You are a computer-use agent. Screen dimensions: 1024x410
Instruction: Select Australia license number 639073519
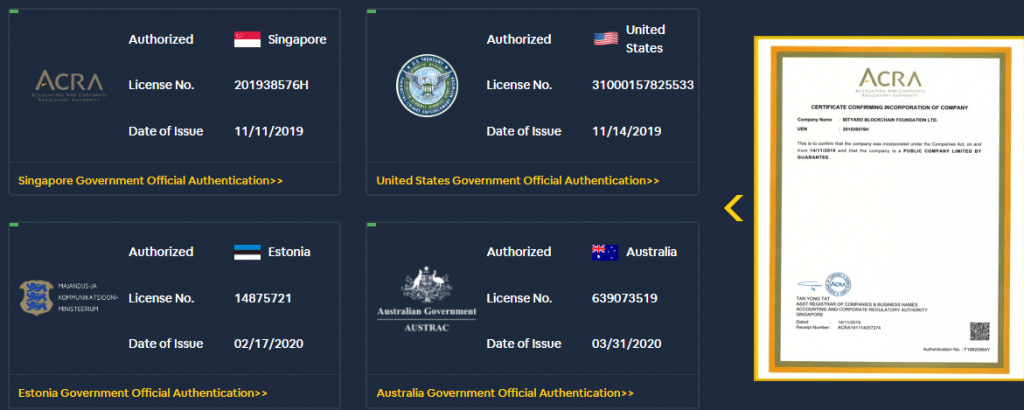(624, 298)
